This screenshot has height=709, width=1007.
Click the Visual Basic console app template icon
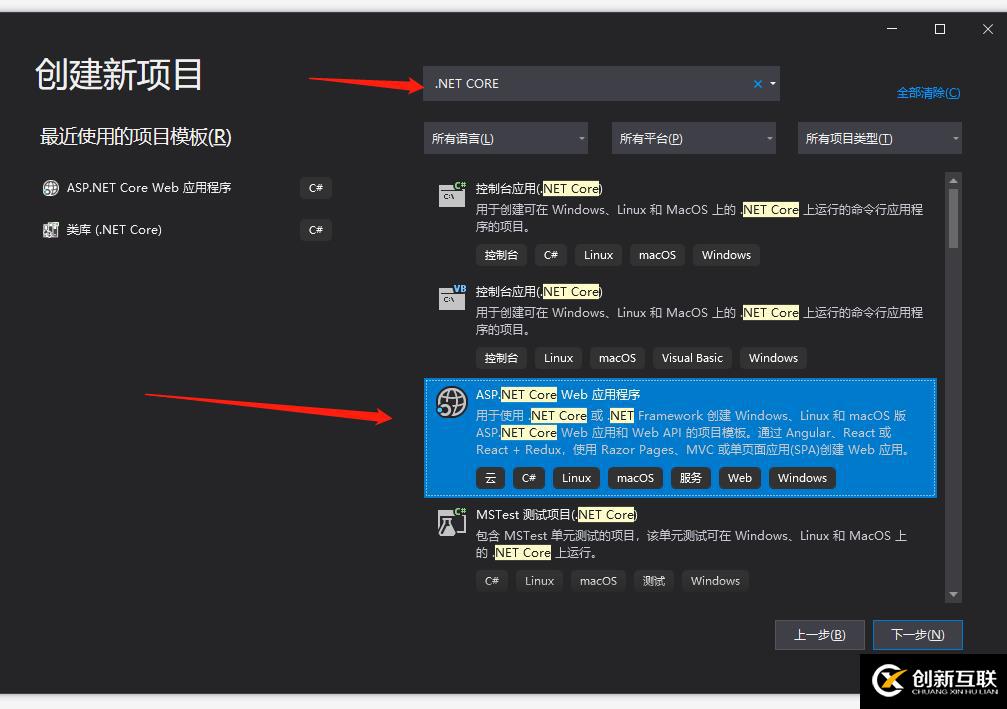pos(451,297)
